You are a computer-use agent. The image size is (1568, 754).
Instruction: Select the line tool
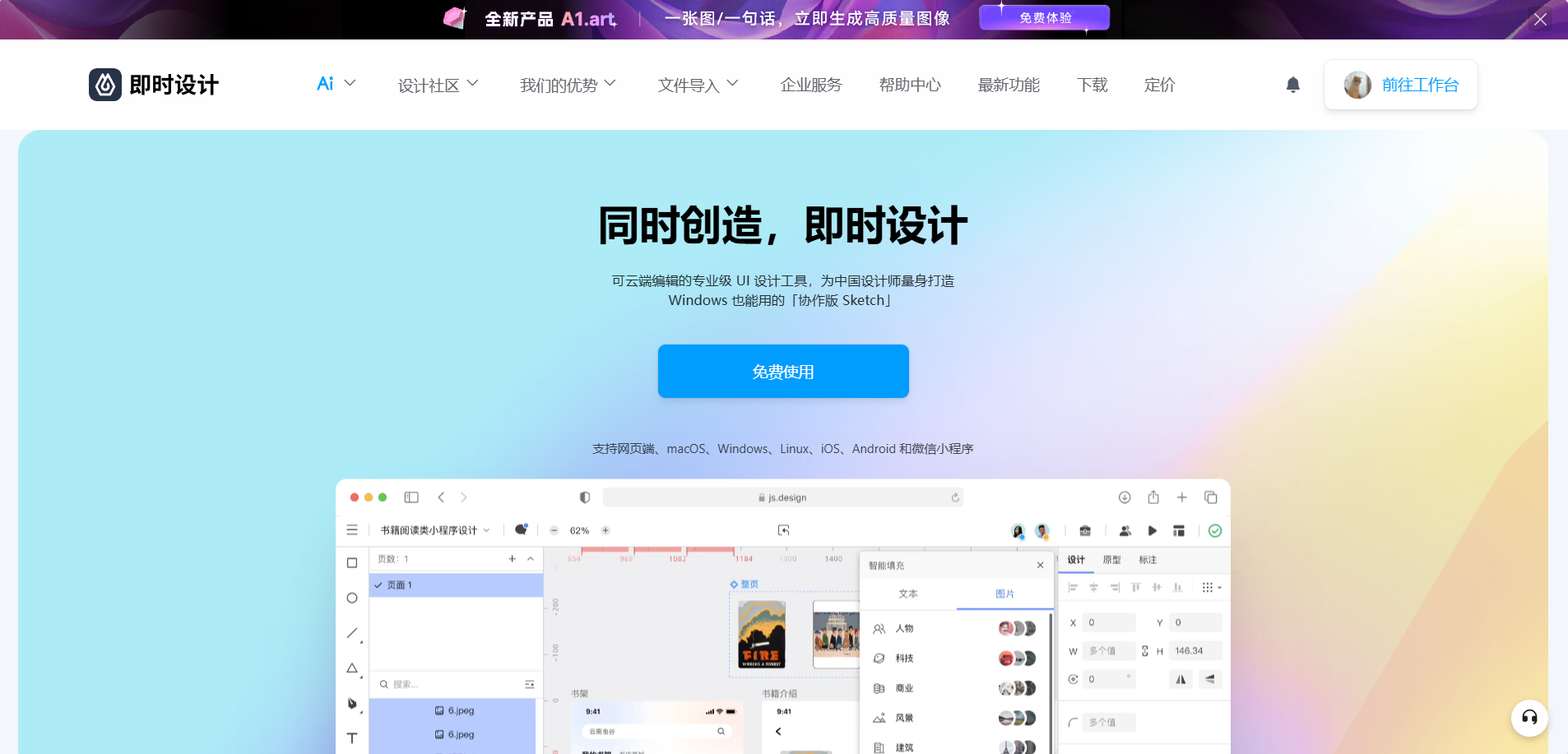coord(352,633)
